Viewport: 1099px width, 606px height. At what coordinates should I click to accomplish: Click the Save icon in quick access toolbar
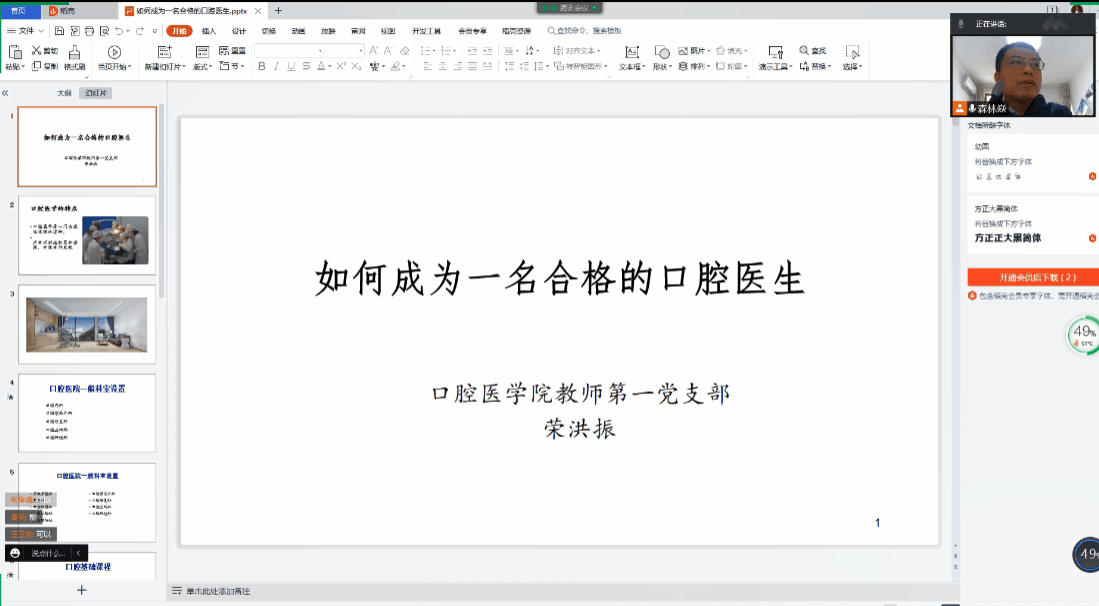click(x=60, y=31)
